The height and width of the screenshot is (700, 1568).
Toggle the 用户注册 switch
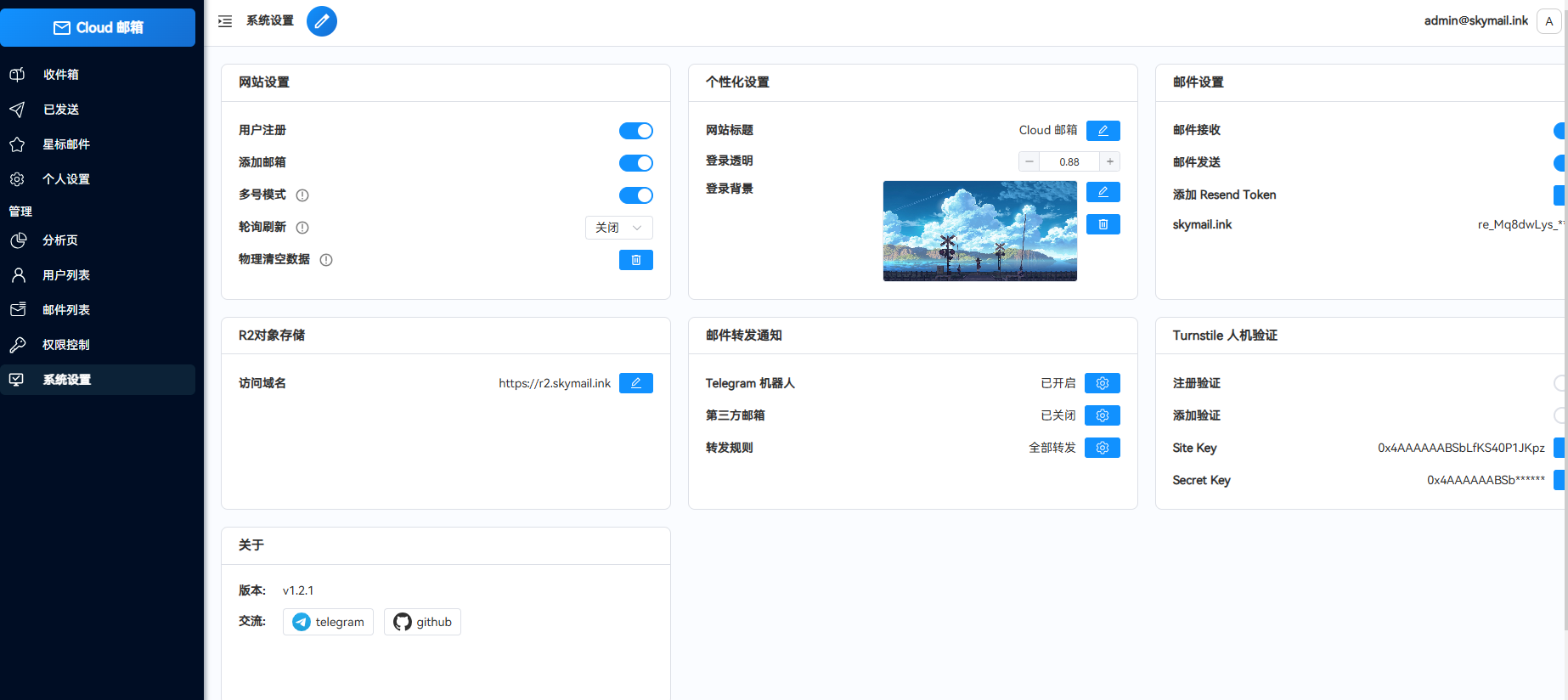pyautogui.click(x=636, y=131)
